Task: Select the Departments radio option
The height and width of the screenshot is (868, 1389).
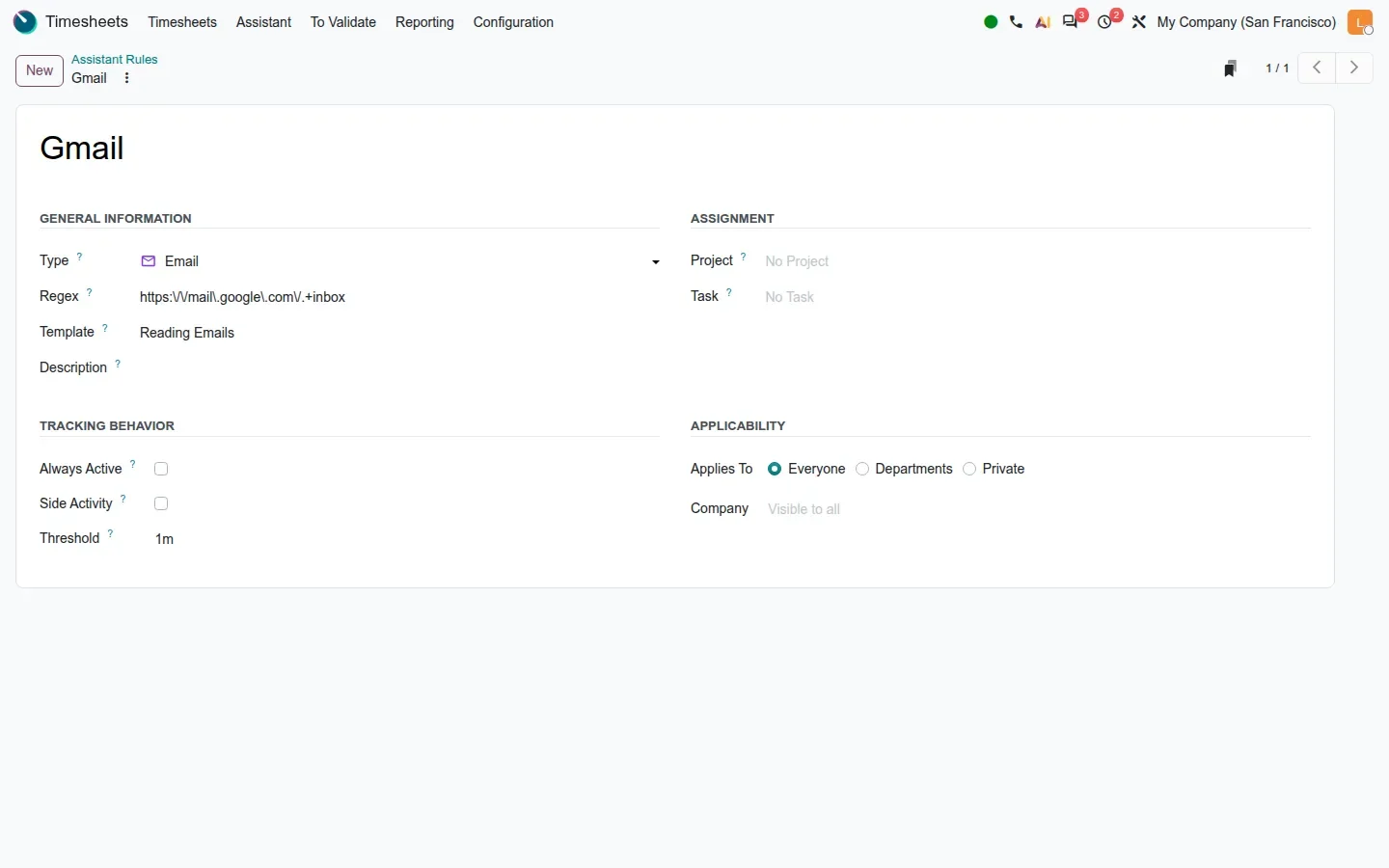Action: coord(862,469)
